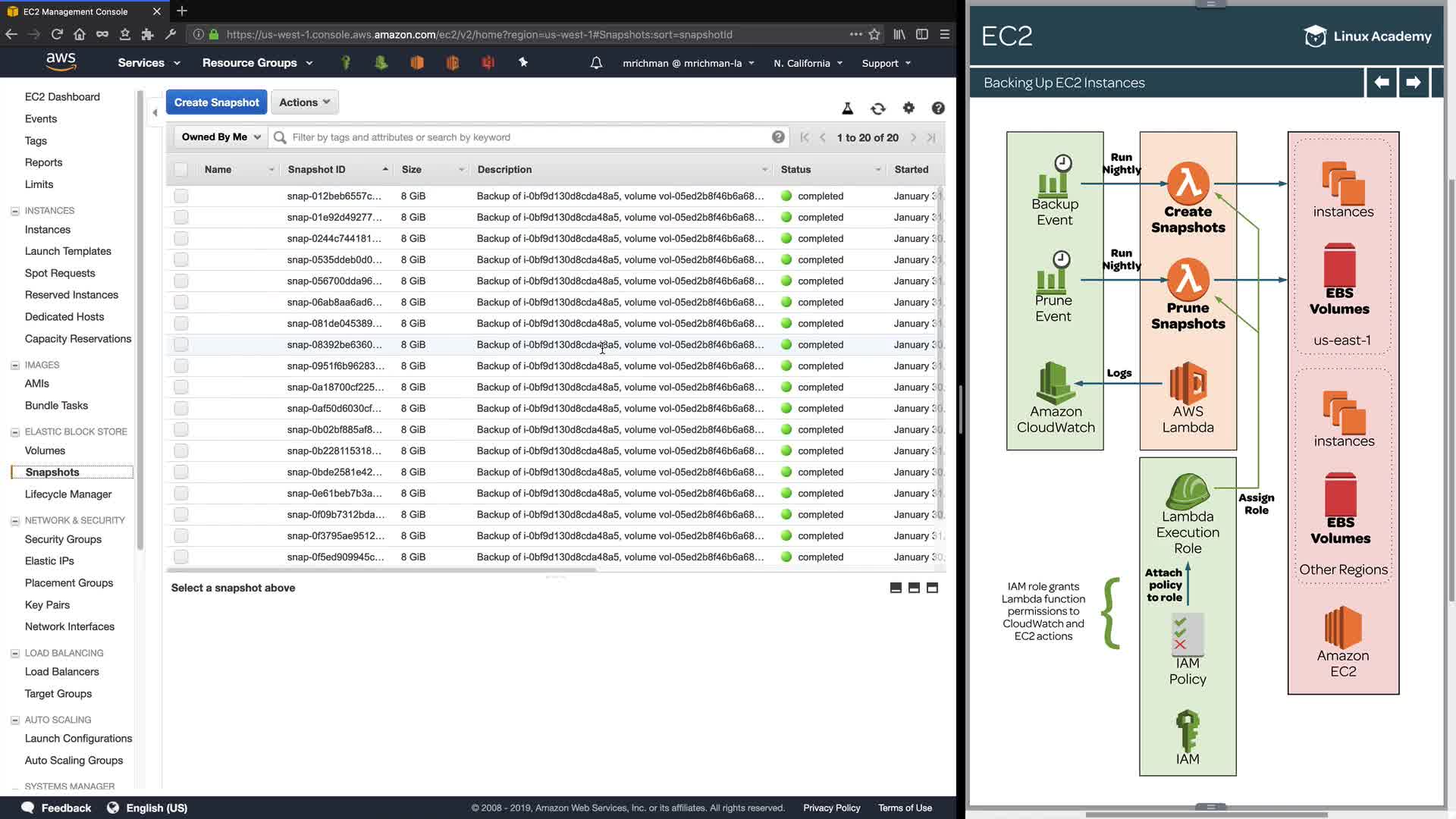
Task: Collapse the Instances sidebar section
Action: (x=14, y=211)
